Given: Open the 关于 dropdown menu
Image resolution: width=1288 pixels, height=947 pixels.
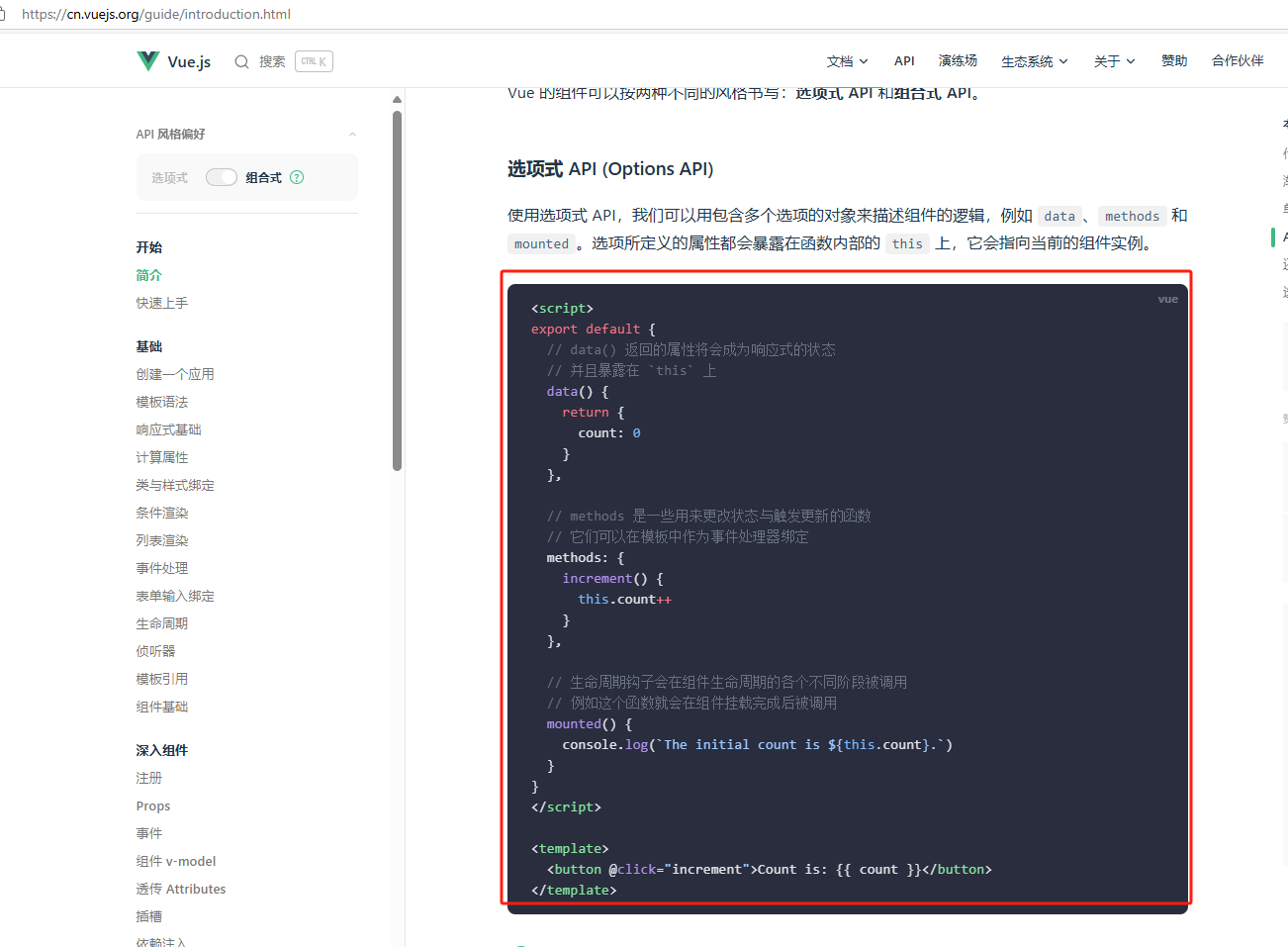Looking at the screenshot, I should (1114, 61).
